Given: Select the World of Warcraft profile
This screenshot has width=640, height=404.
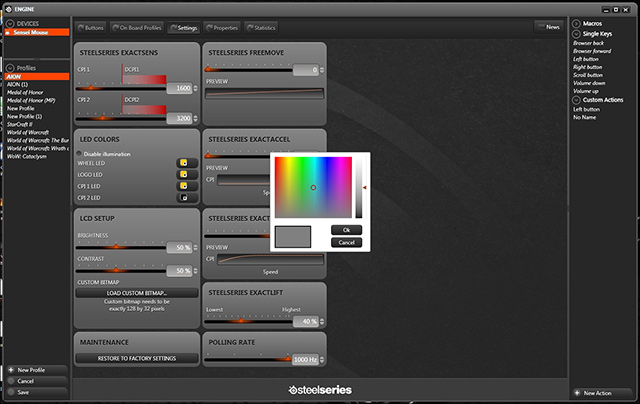Looking at the screenshot, I should (28, 132).
